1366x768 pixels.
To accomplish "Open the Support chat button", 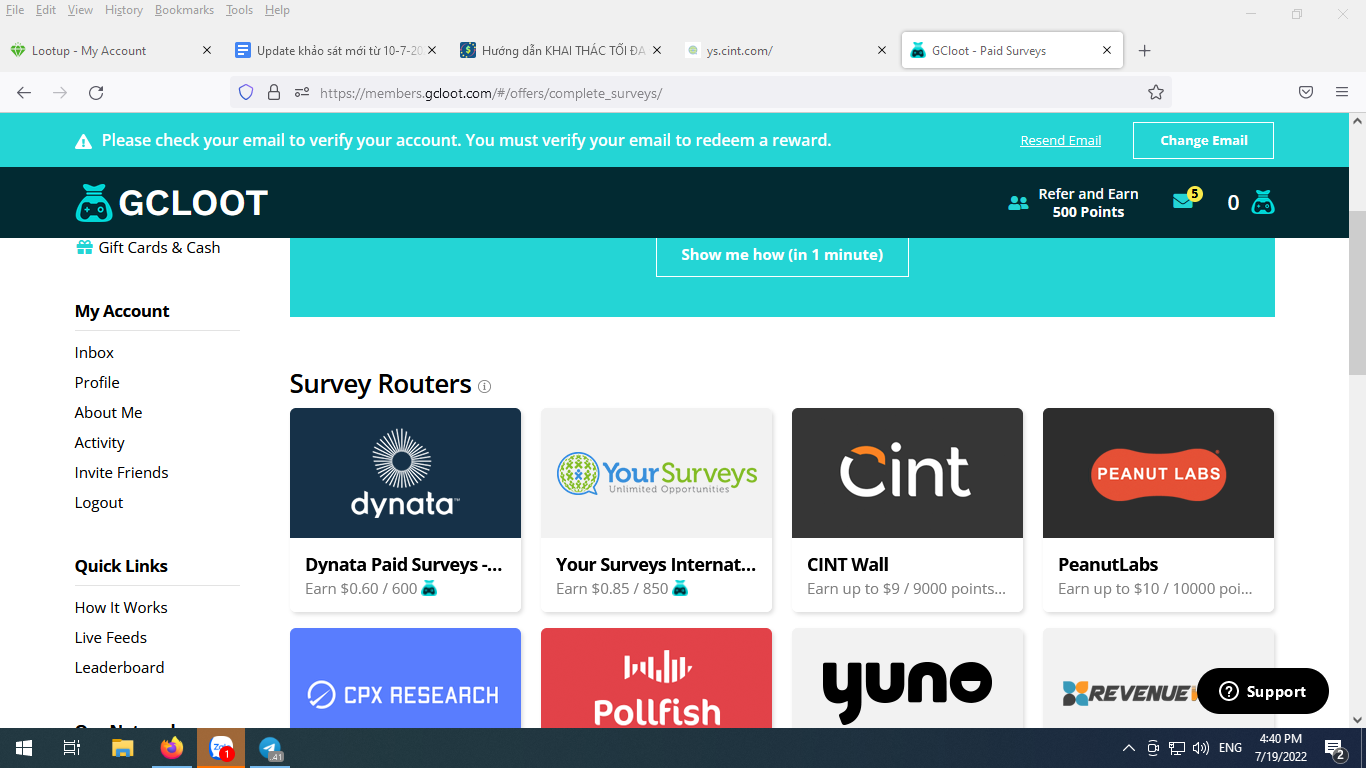I will (x=1263, y=691).
